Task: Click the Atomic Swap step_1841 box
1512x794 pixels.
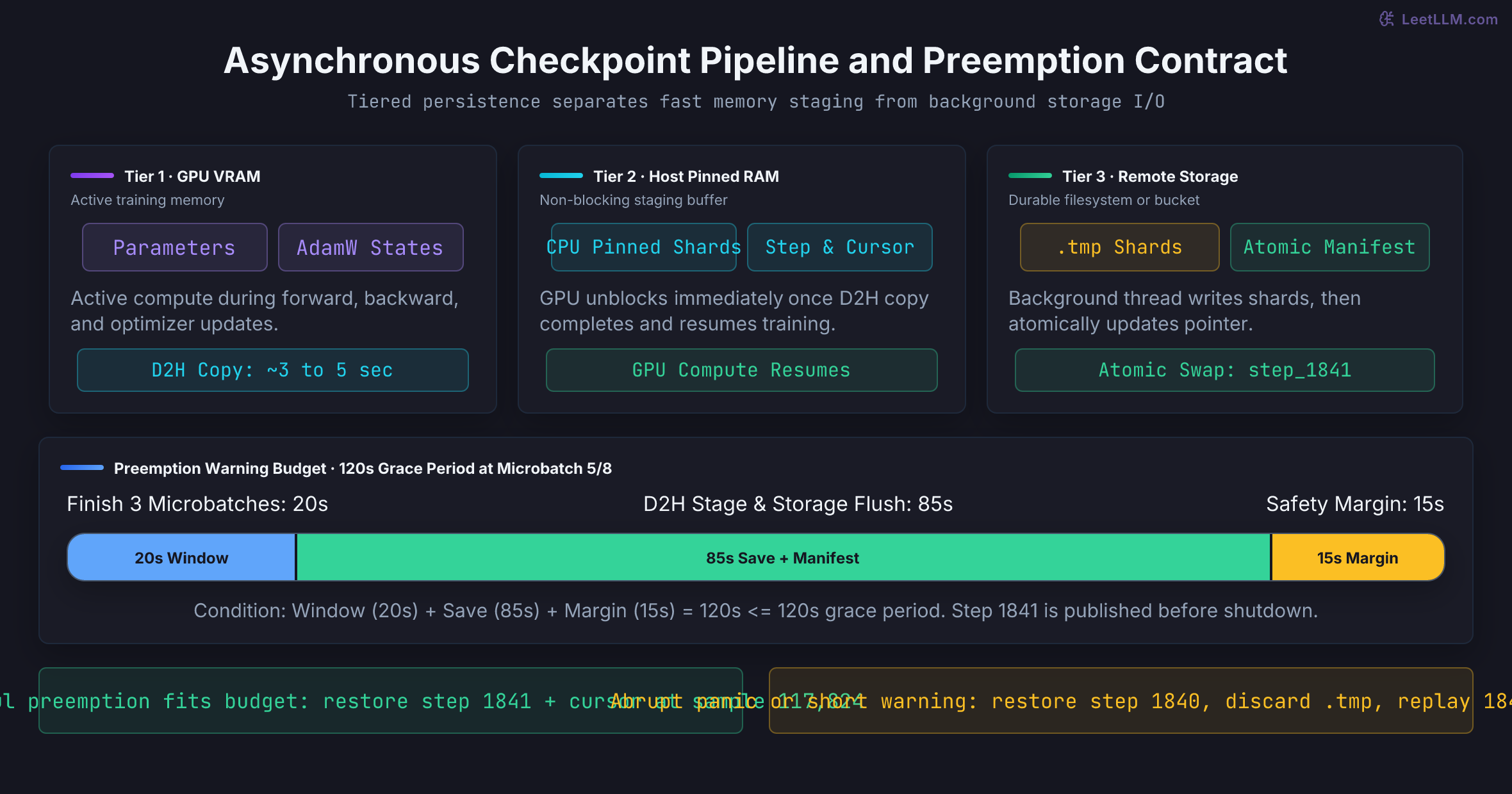Action: 1225,370
